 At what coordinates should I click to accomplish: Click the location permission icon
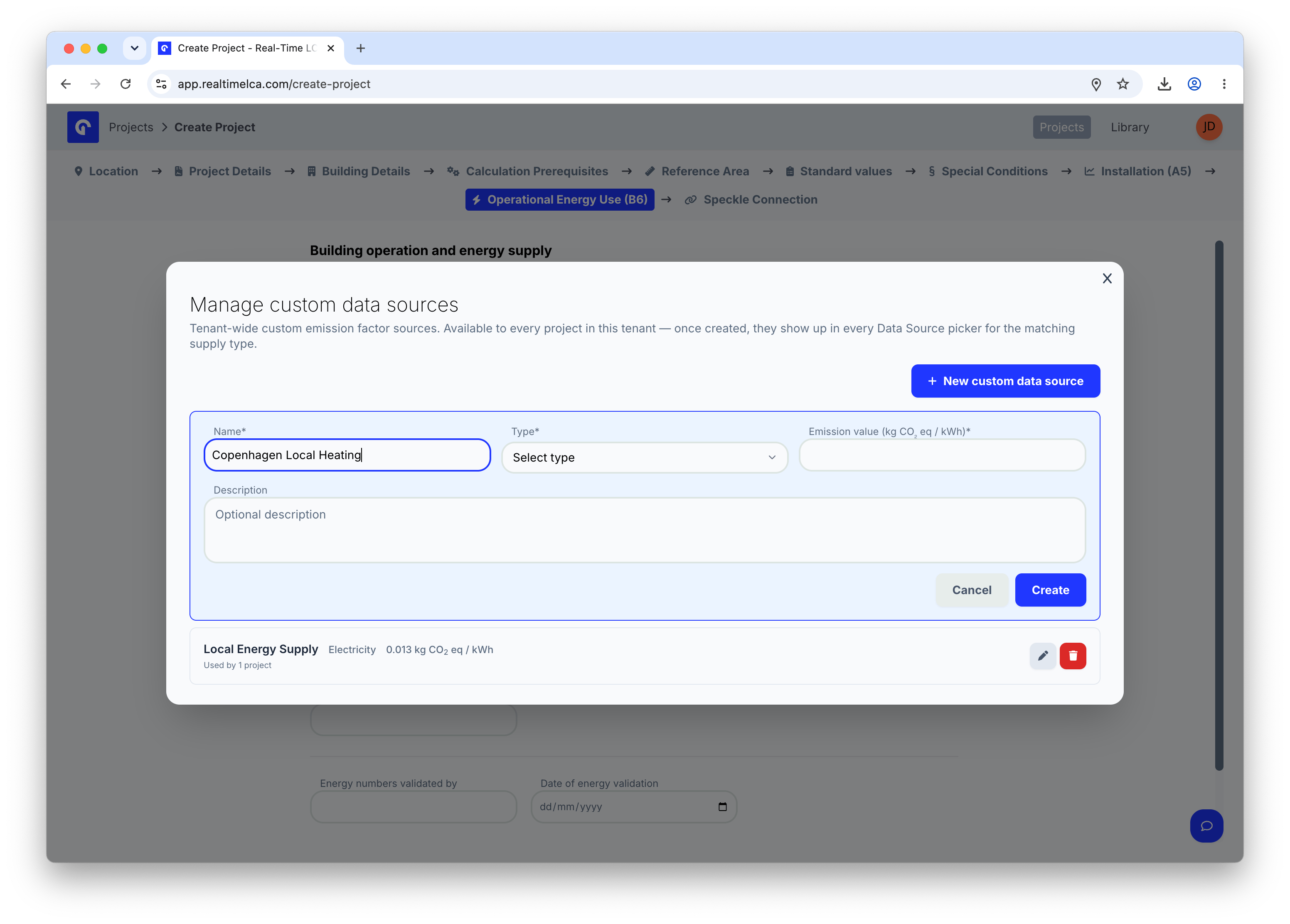click(1096, 84)
